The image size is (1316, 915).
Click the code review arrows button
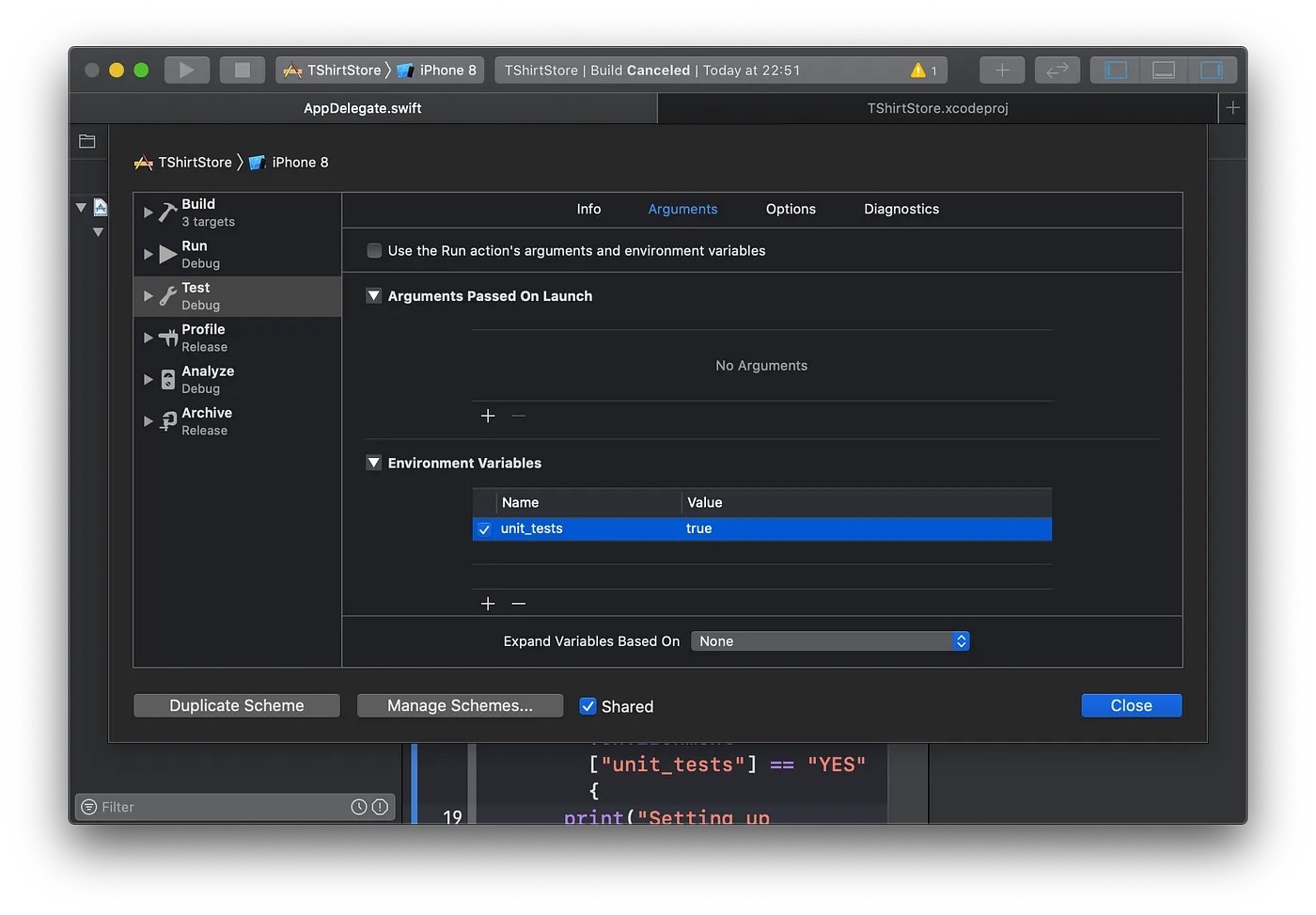(1057, 71)
